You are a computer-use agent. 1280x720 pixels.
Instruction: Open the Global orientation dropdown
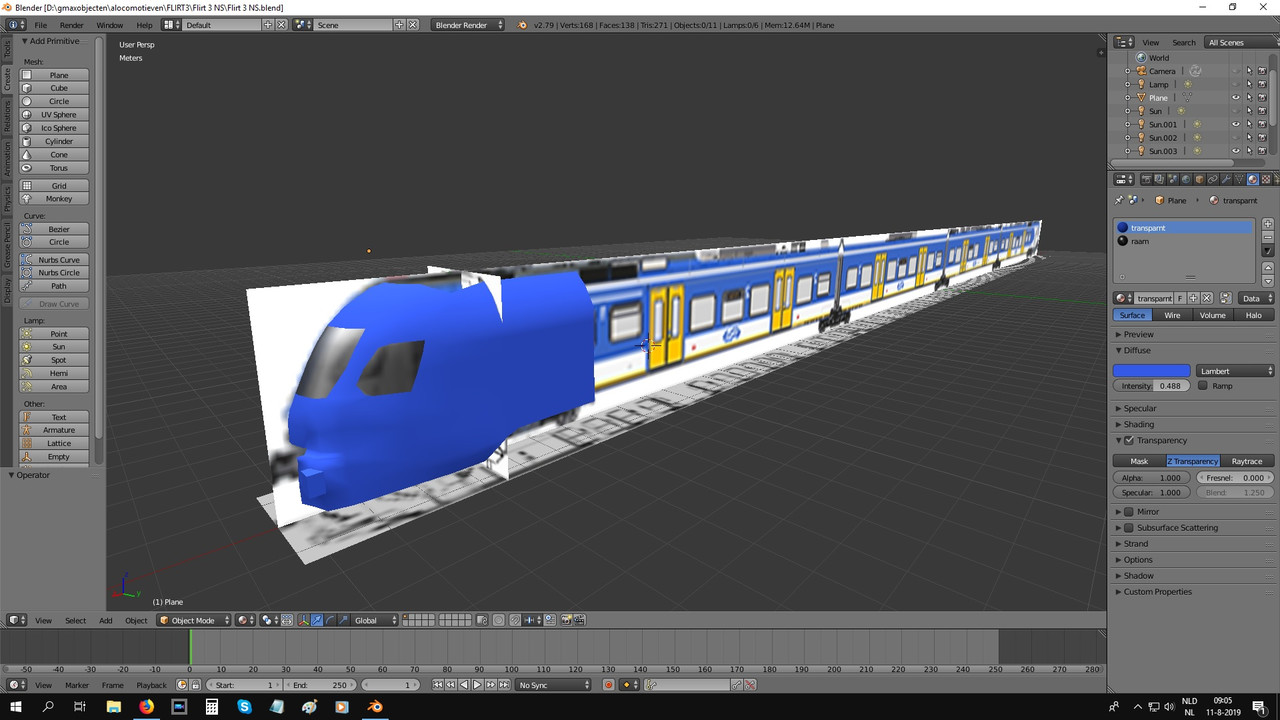click(375, 620)
